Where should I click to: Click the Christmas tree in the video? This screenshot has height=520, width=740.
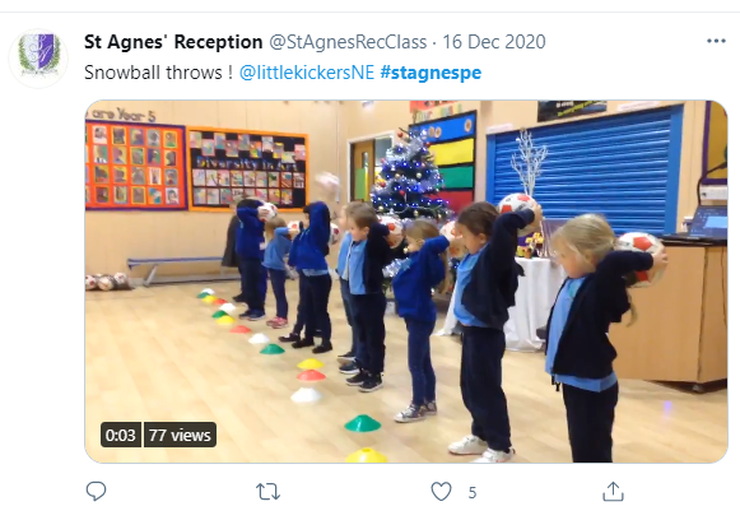pyautogui.click(x=410, y=175)
